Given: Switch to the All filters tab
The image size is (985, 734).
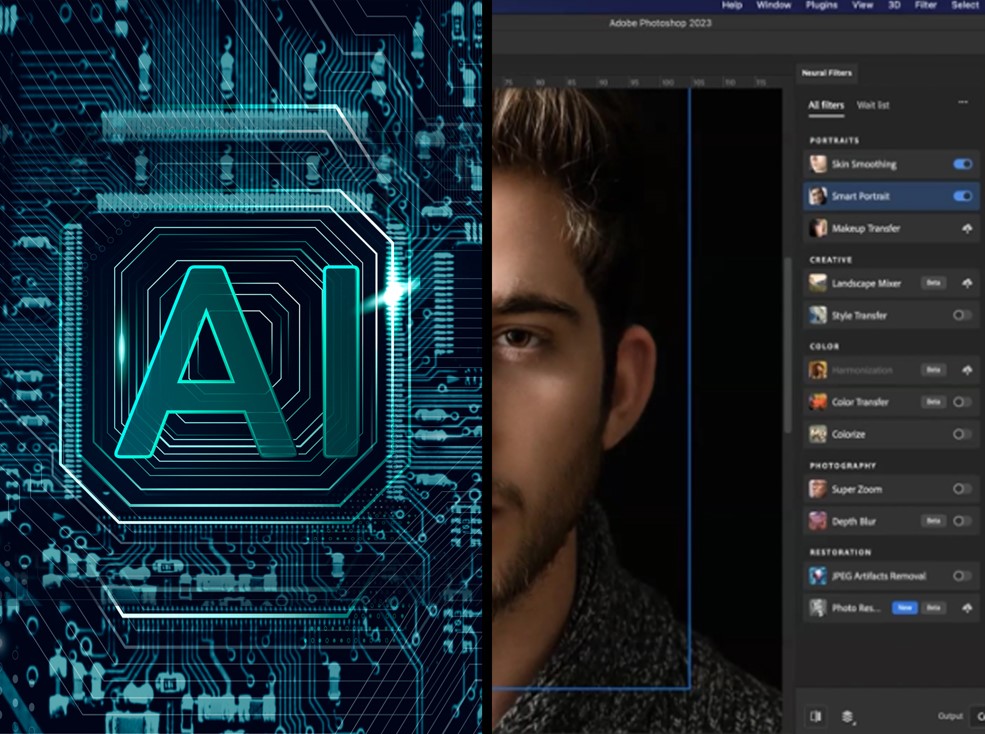Looking at the screenshot, I should [826, 105].
